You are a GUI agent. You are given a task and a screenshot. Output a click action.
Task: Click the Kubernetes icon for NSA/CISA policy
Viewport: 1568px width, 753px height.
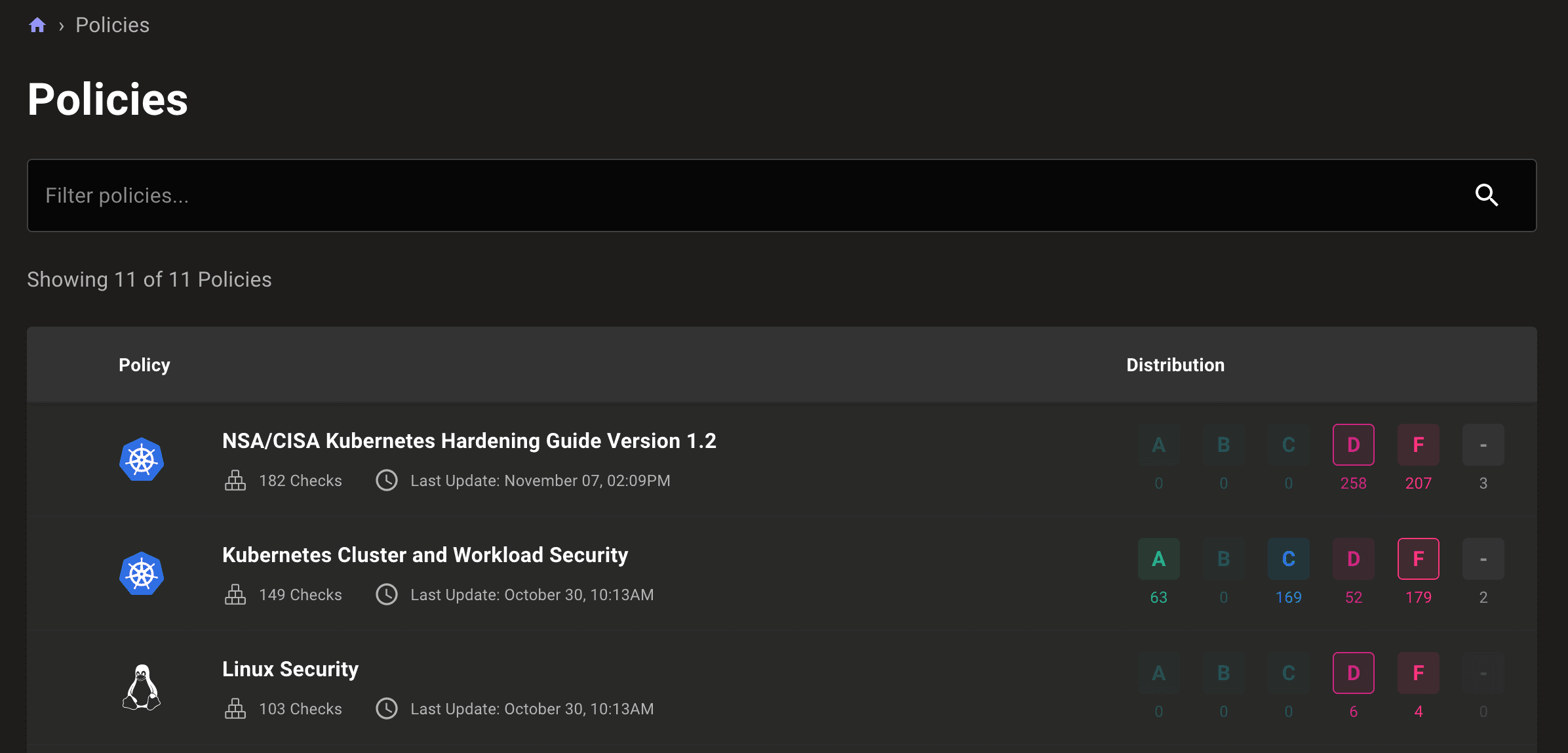[x=142, y=460]
